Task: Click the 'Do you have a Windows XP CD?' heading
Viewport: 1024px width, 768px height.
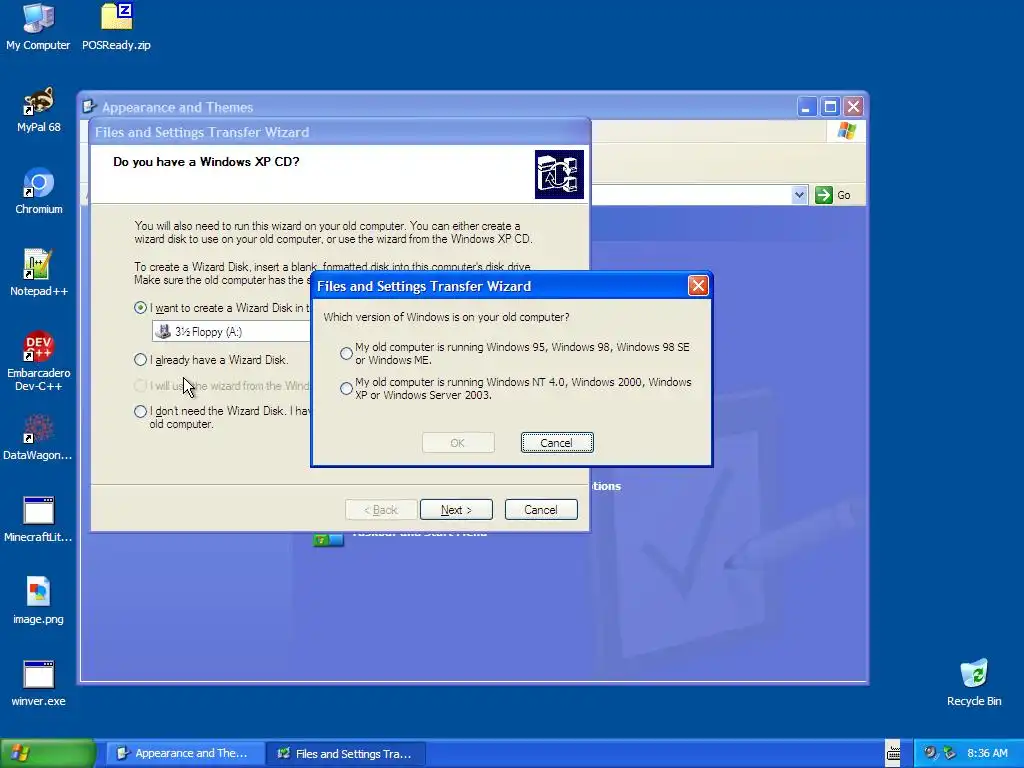Action: [206, 161]
